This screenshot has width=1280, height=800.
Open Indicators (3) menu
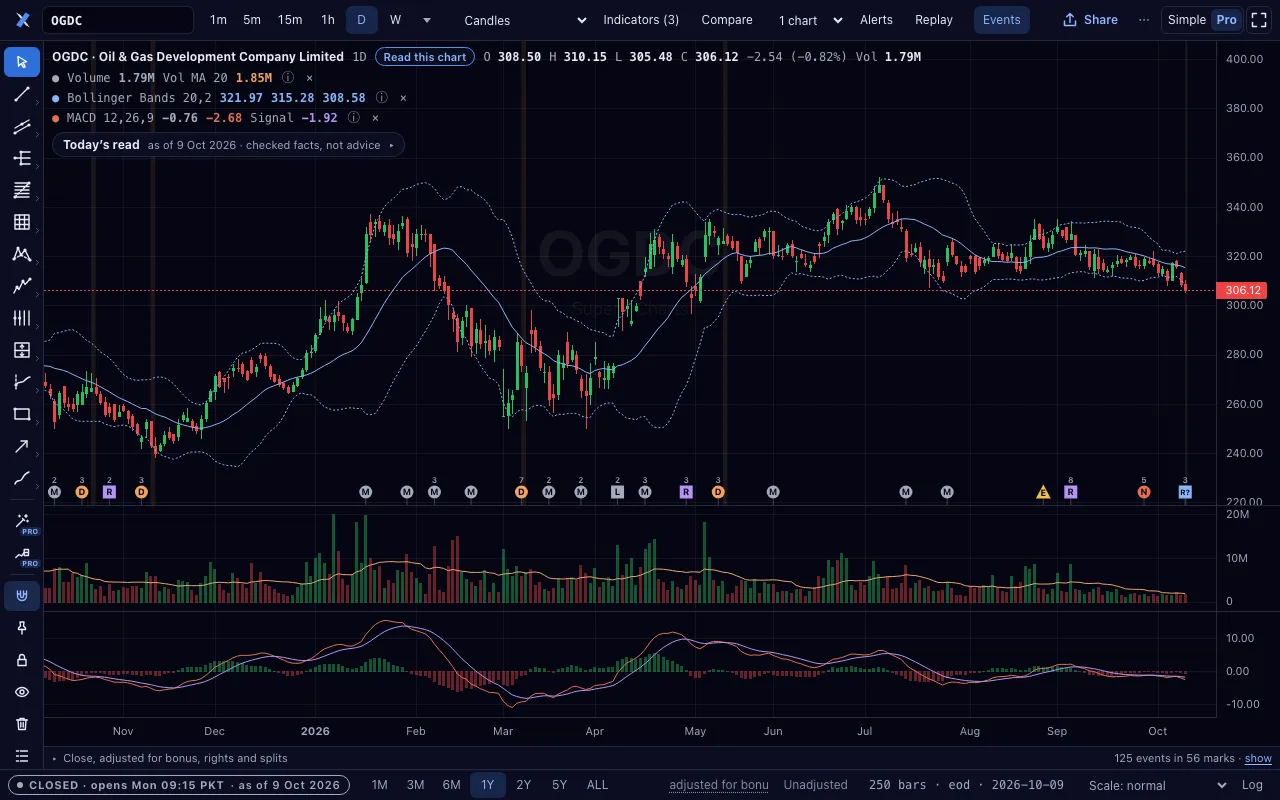click(x=641, y=20)
